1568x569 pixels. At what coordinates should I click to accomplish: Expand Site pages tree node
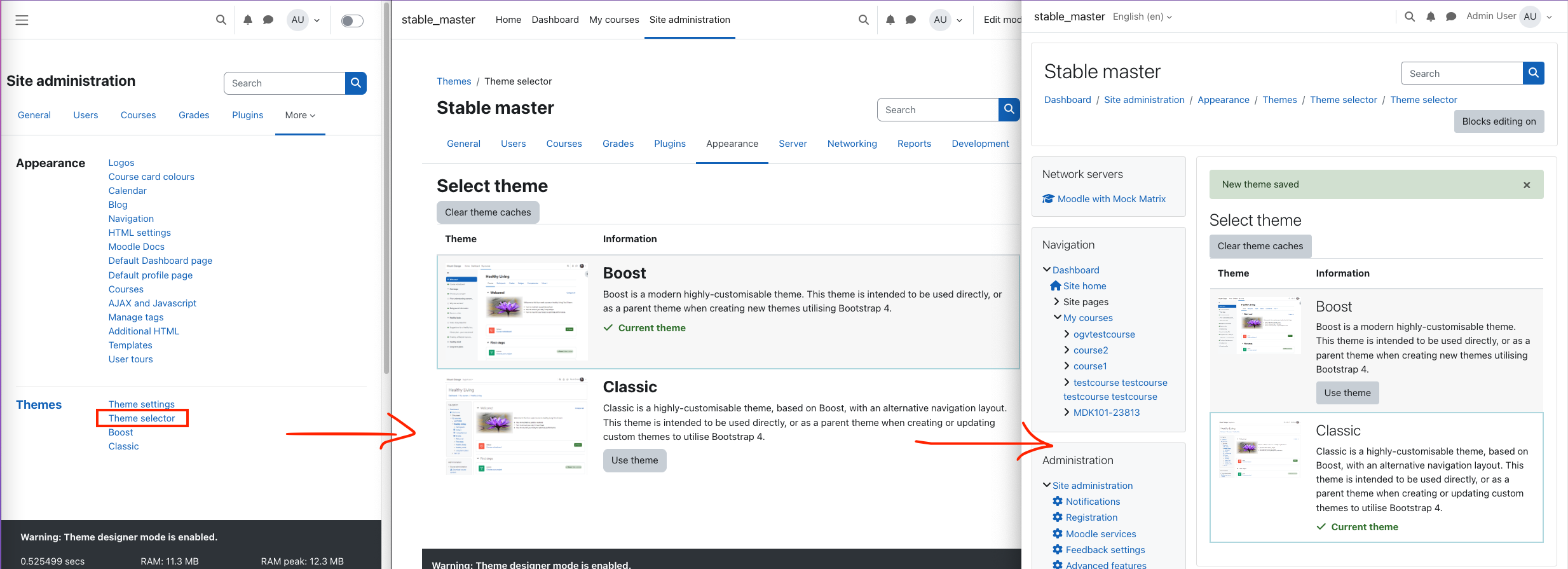pos(1057,302)
